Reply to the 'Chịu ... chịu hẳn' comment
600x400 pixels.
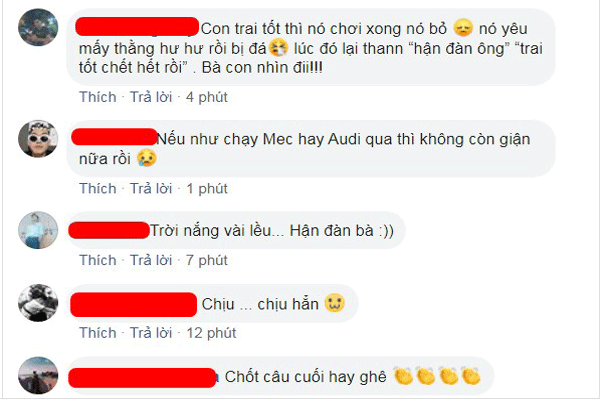pyautogui.click(x=151, y=333)
